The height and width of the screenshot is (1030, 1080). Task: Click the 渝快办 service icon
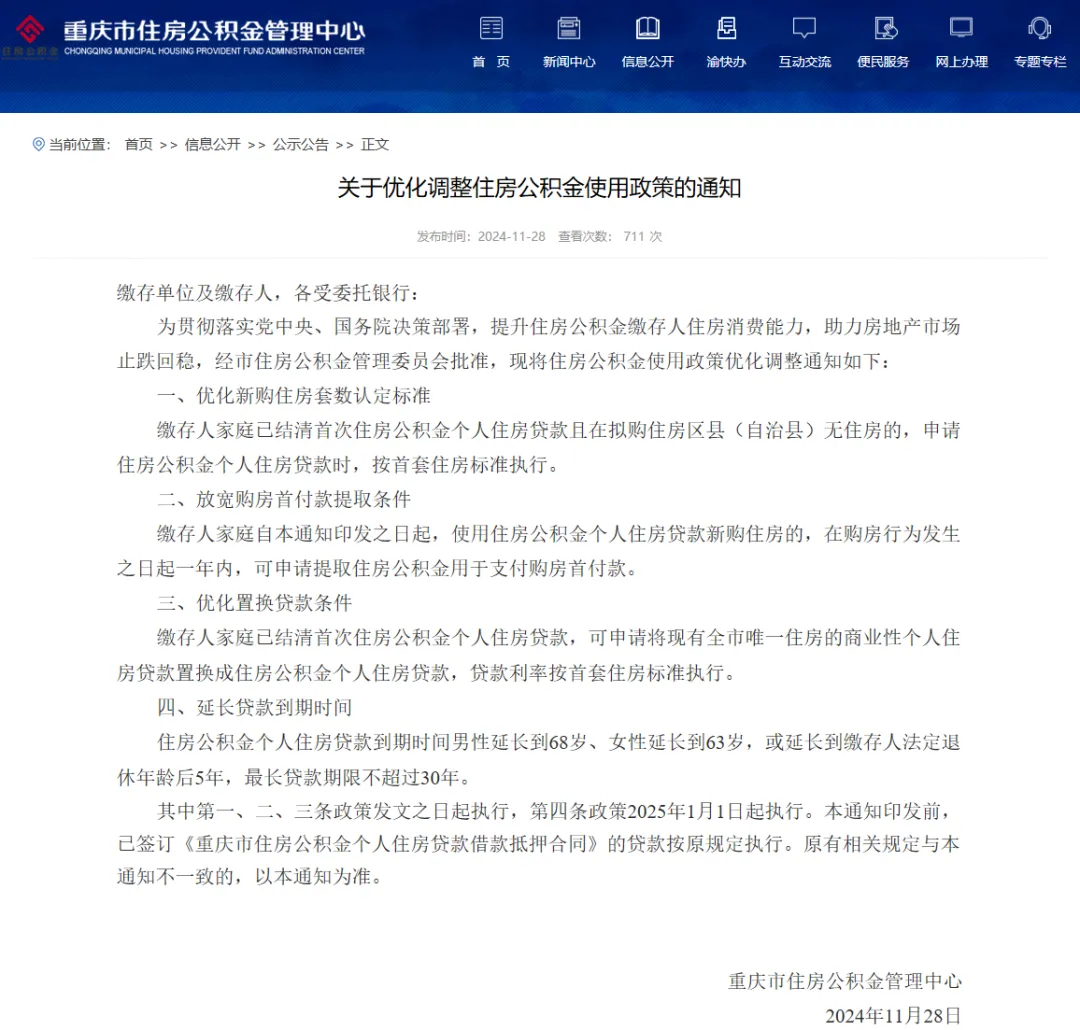tap(726, 28)
